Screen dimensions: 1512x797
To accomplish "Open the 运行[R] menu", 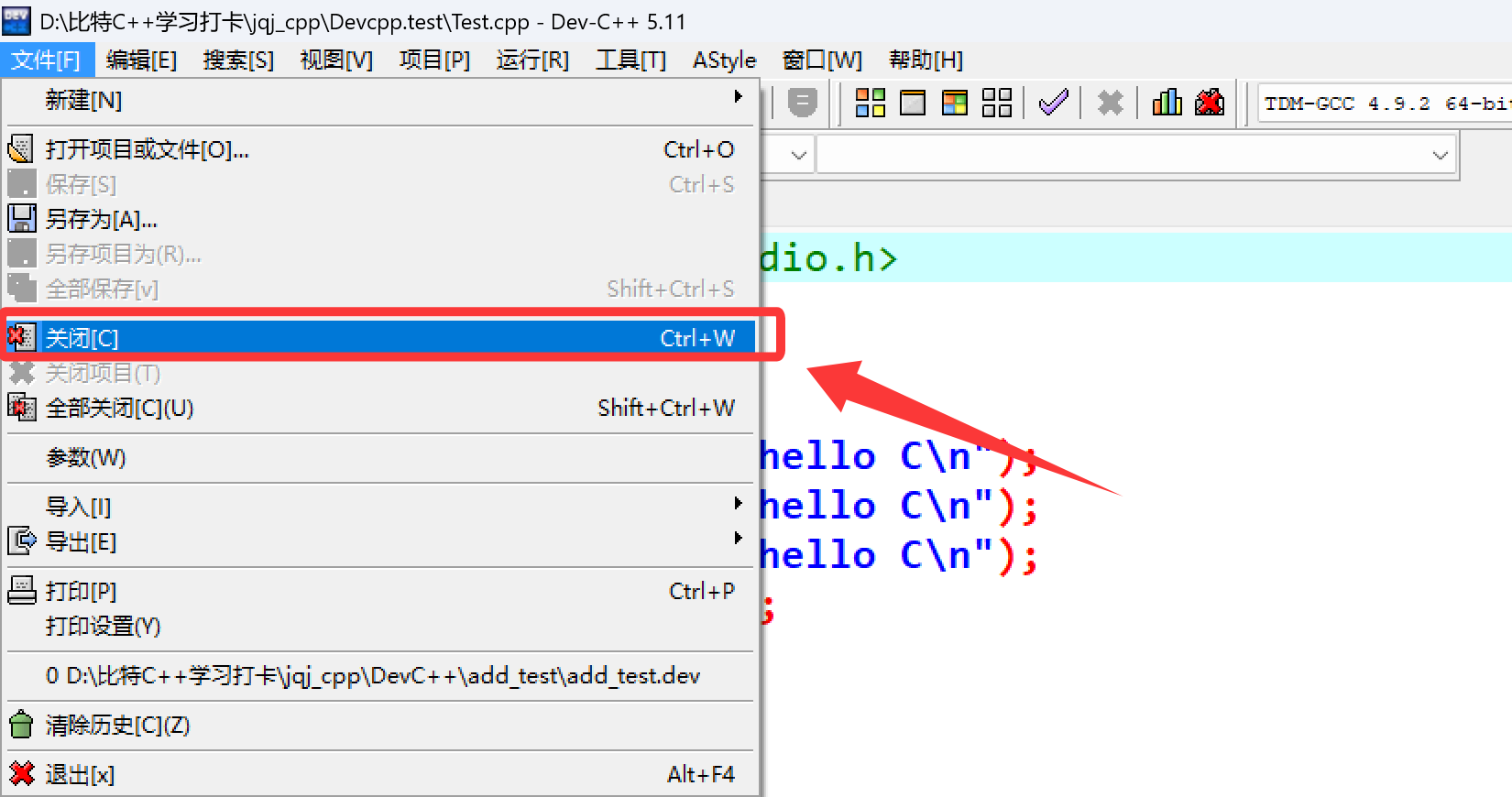I will click(532, 60).
